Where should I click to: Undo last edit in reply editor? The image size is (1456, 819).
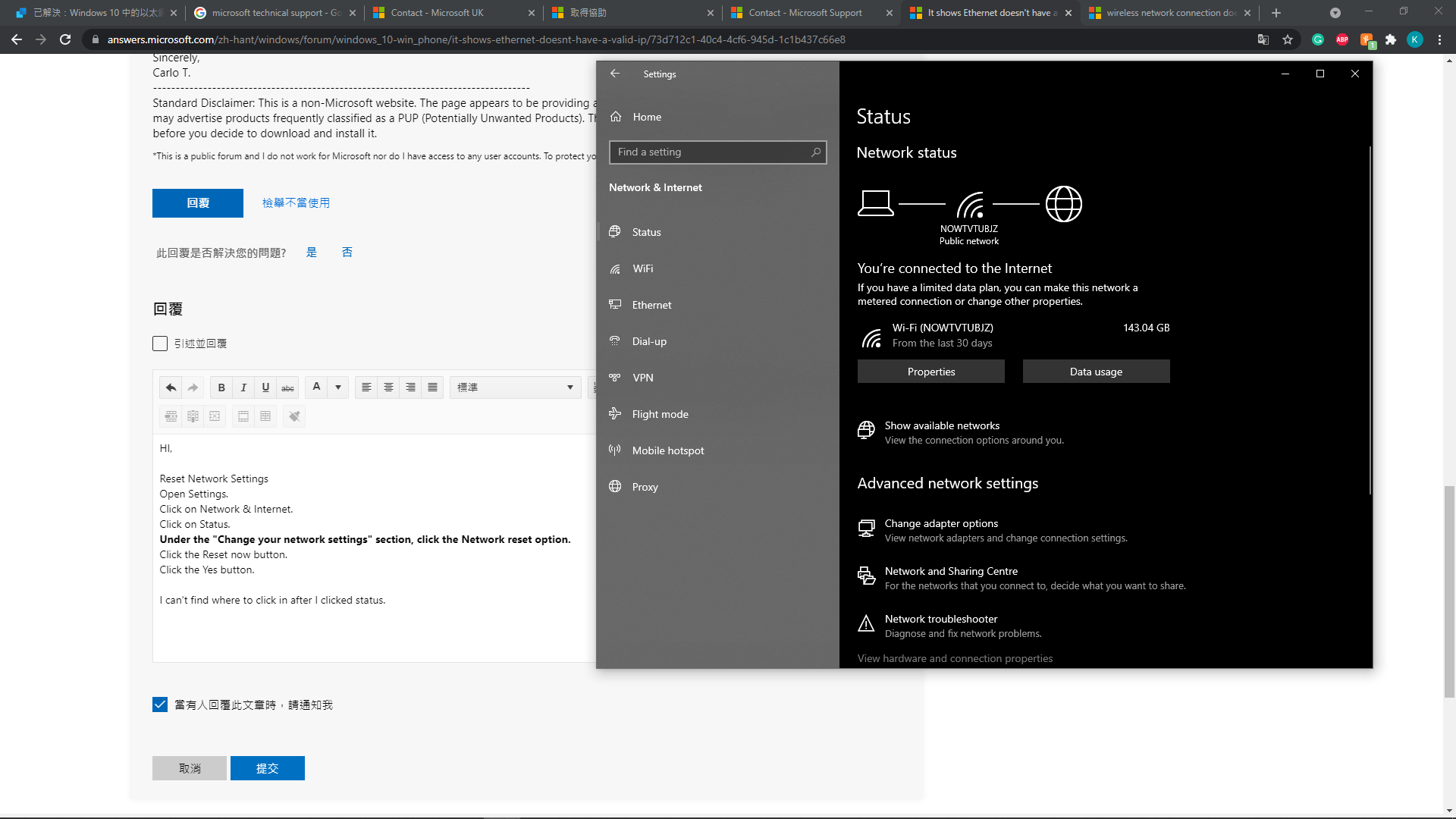[171, 388]
